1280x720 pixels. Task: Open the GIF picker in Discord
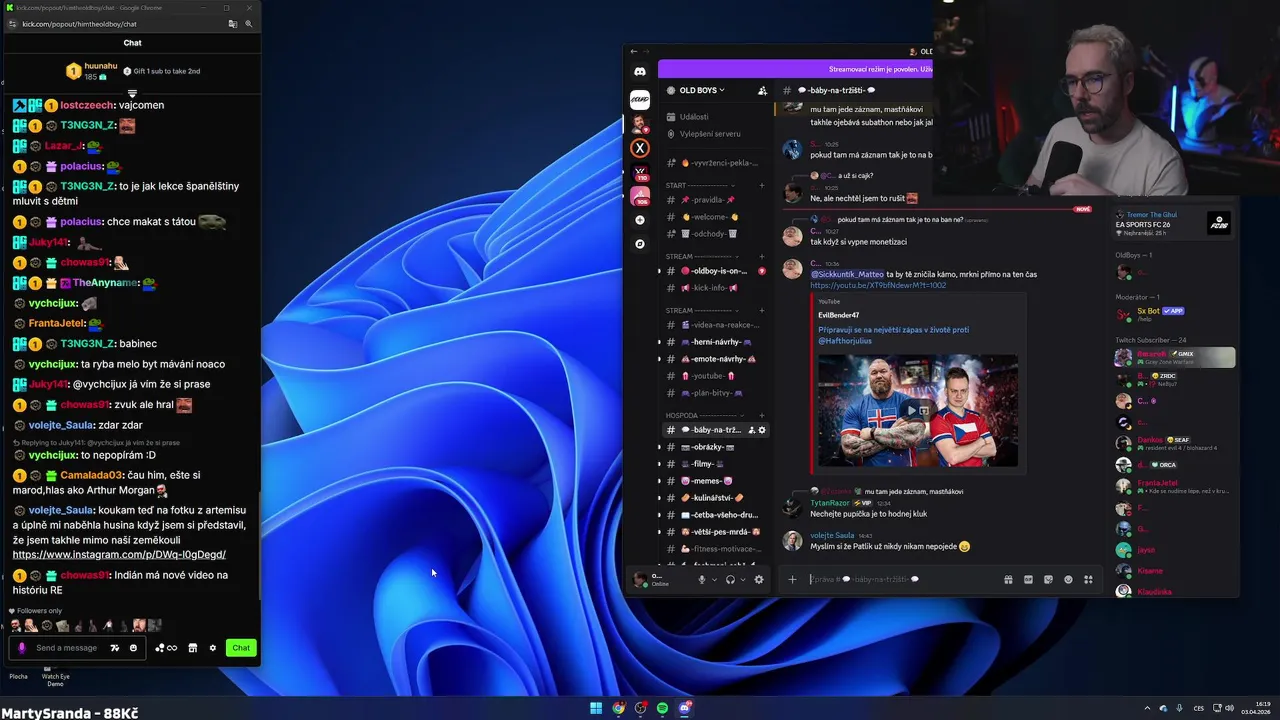pyautogui.click(x=1028, y=579)
